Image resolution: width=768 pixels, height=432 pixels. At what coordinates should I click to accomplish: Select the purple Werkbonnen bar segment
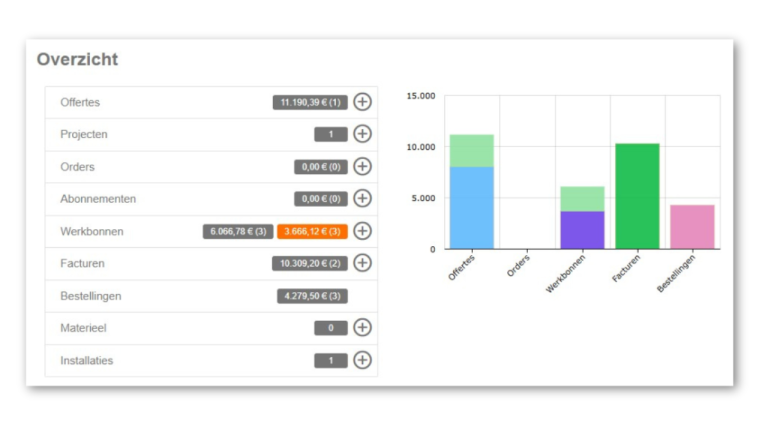tap(581, 230)
